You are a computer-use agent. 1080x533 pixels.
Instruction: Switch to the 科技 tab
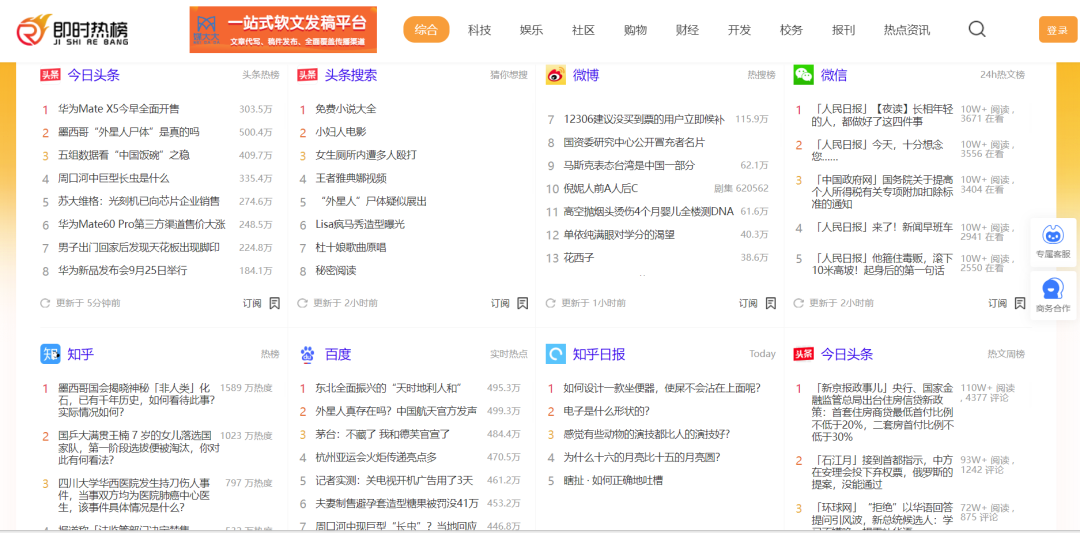pos(479,30)
